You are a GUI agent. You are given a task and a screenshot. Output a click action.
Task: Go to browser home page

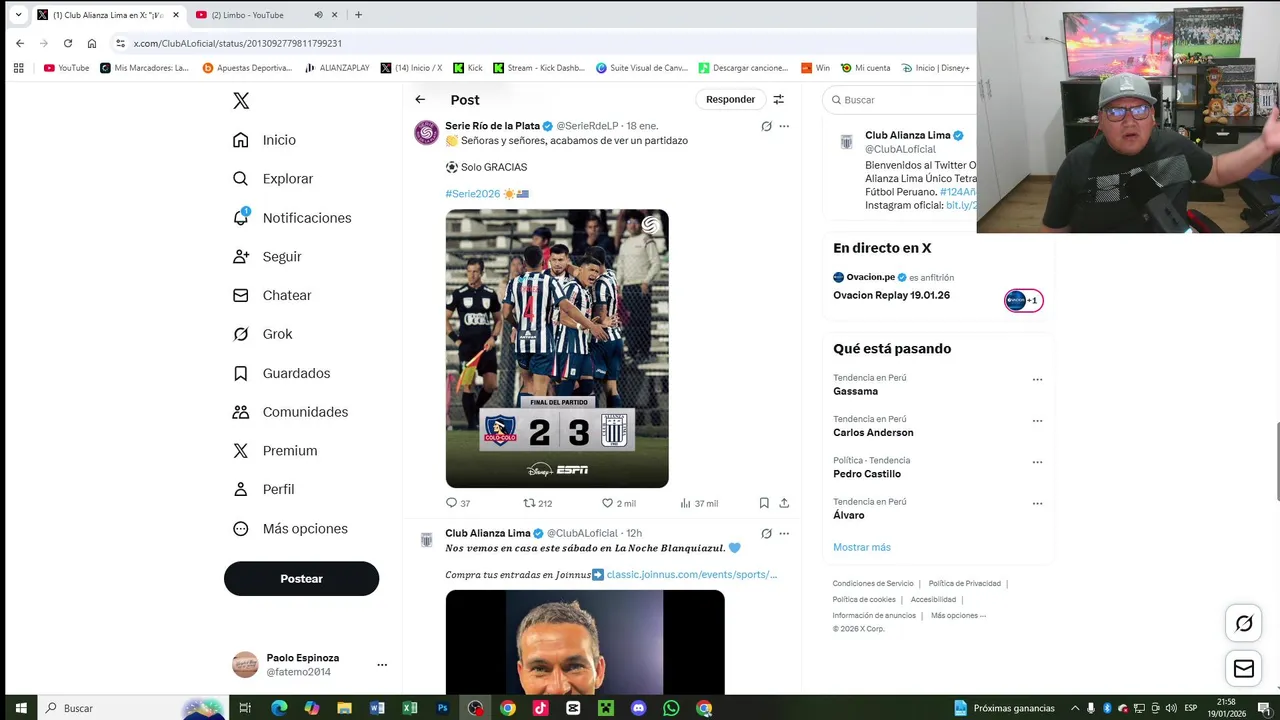coord(92,43)
